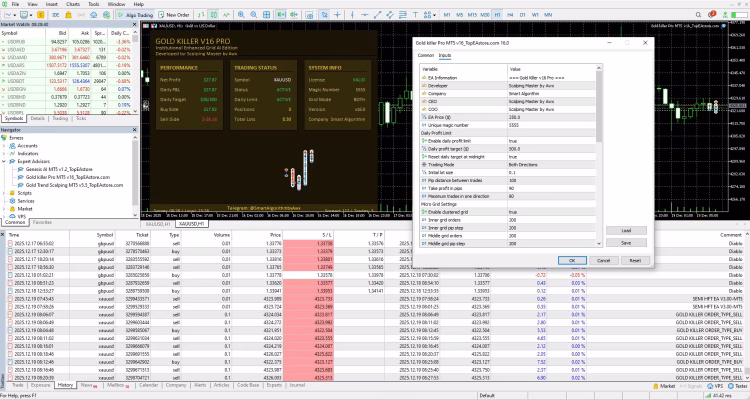Click the 'Initial lot size' value 0.1
The width and height of the screenshot is (750, 400).
(x=552, y=172)
